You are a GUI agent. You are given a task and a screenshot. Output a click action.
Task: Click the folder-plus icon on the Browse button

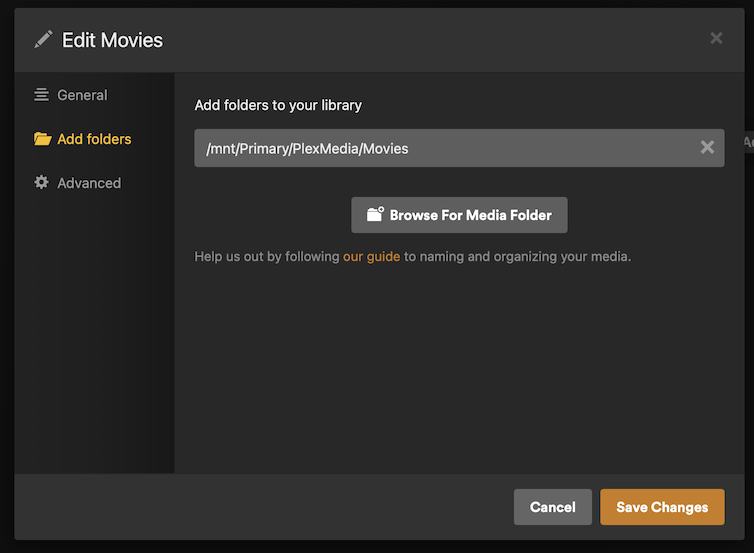click(x=375, y=214)
